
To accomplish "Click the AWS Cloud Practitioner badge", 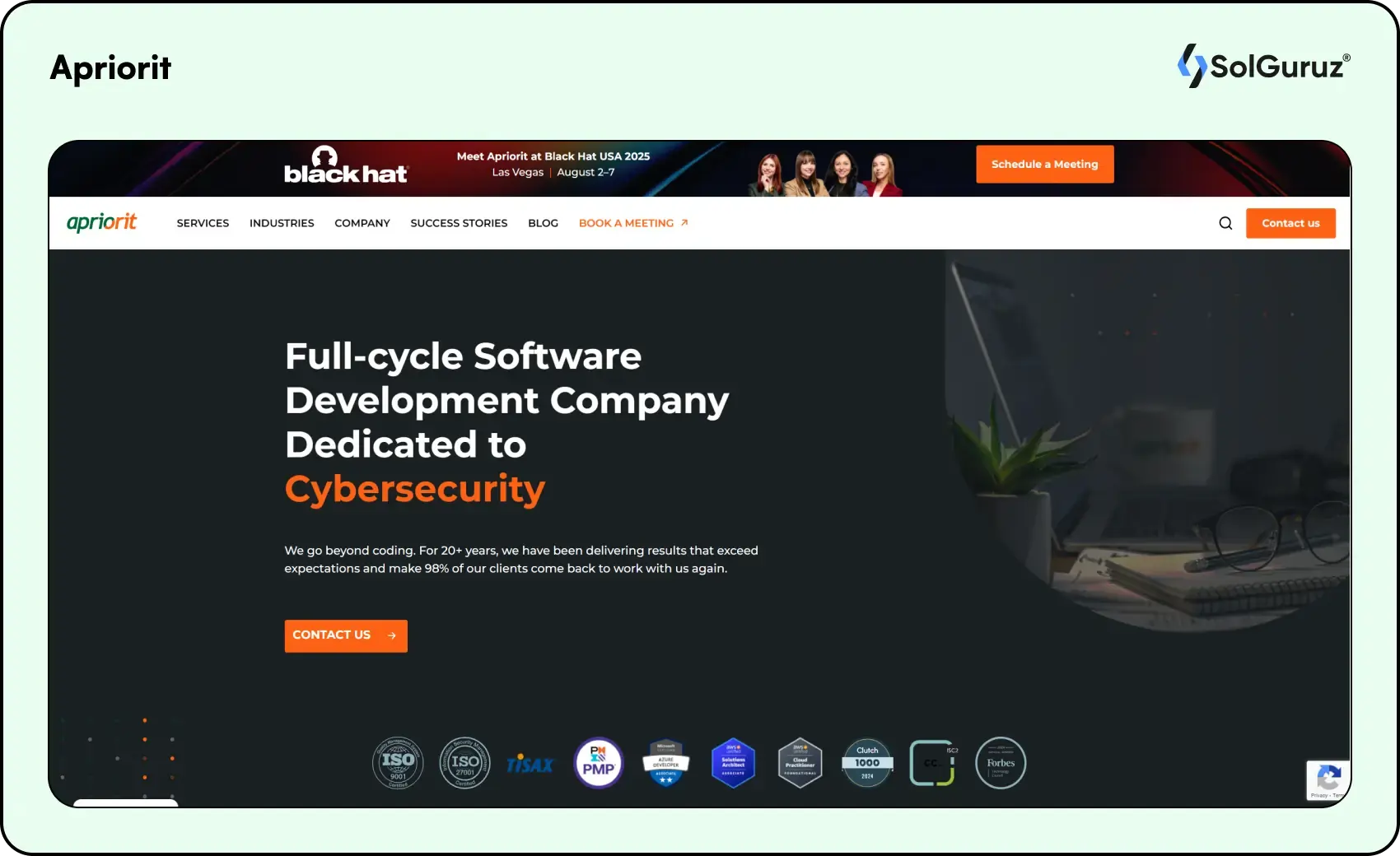I will pyautogui.click(x=800, y=763).
